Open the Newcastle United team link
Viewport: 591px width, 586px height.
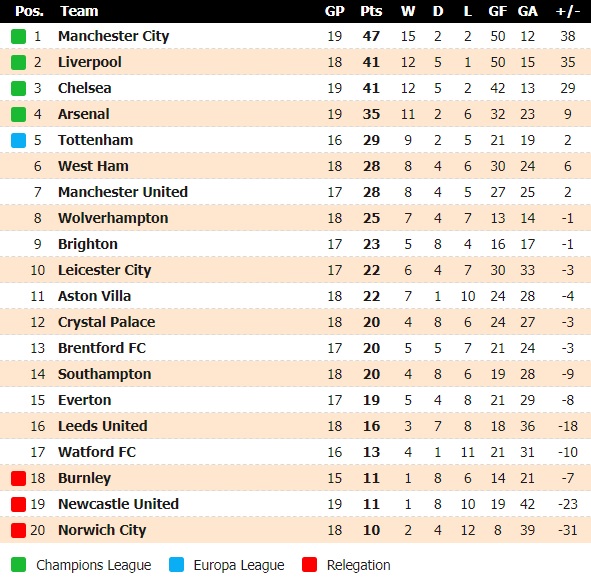118,504
